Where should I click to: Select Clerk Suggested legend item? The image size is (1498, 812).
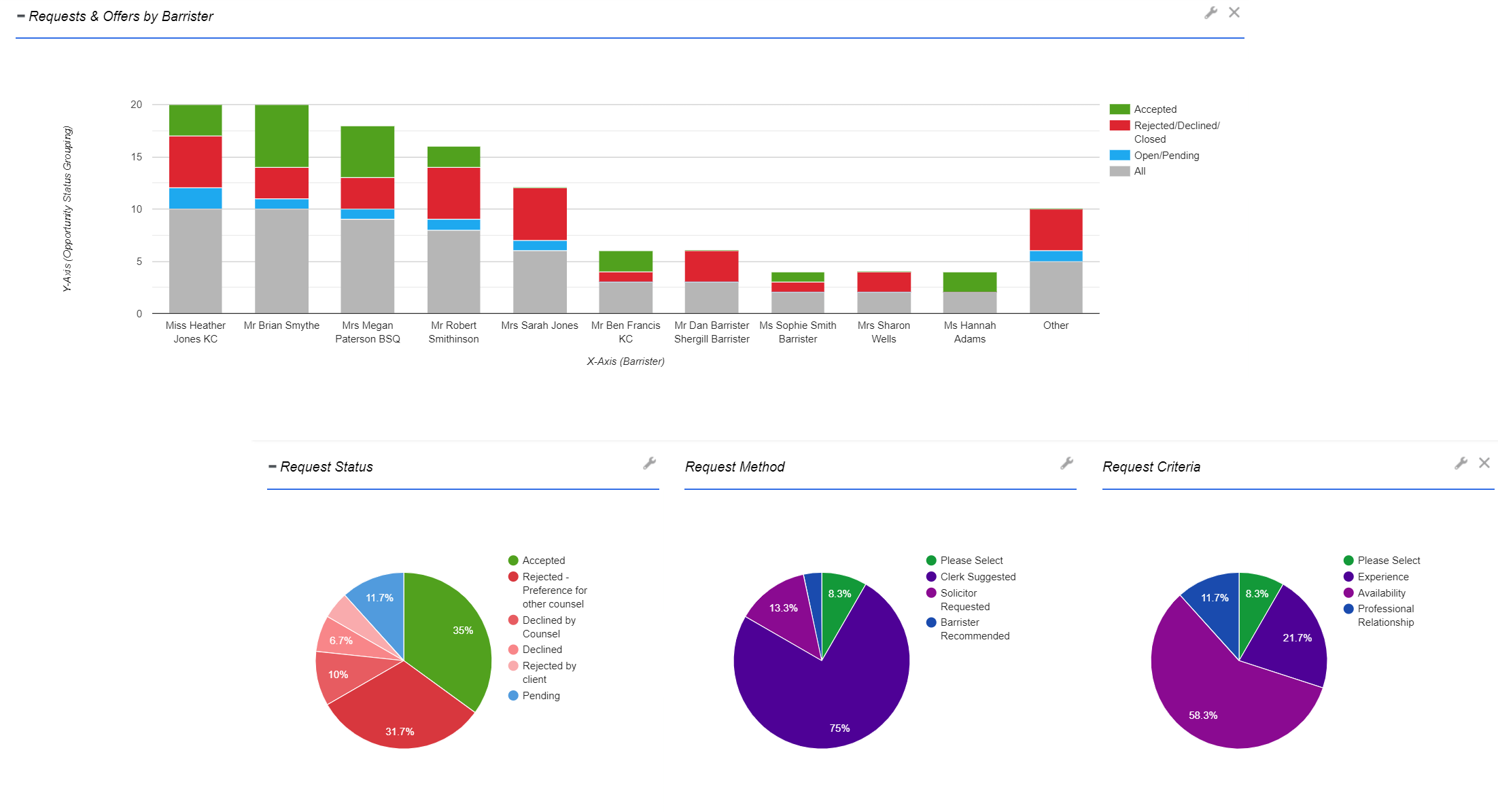coord(977,577)
